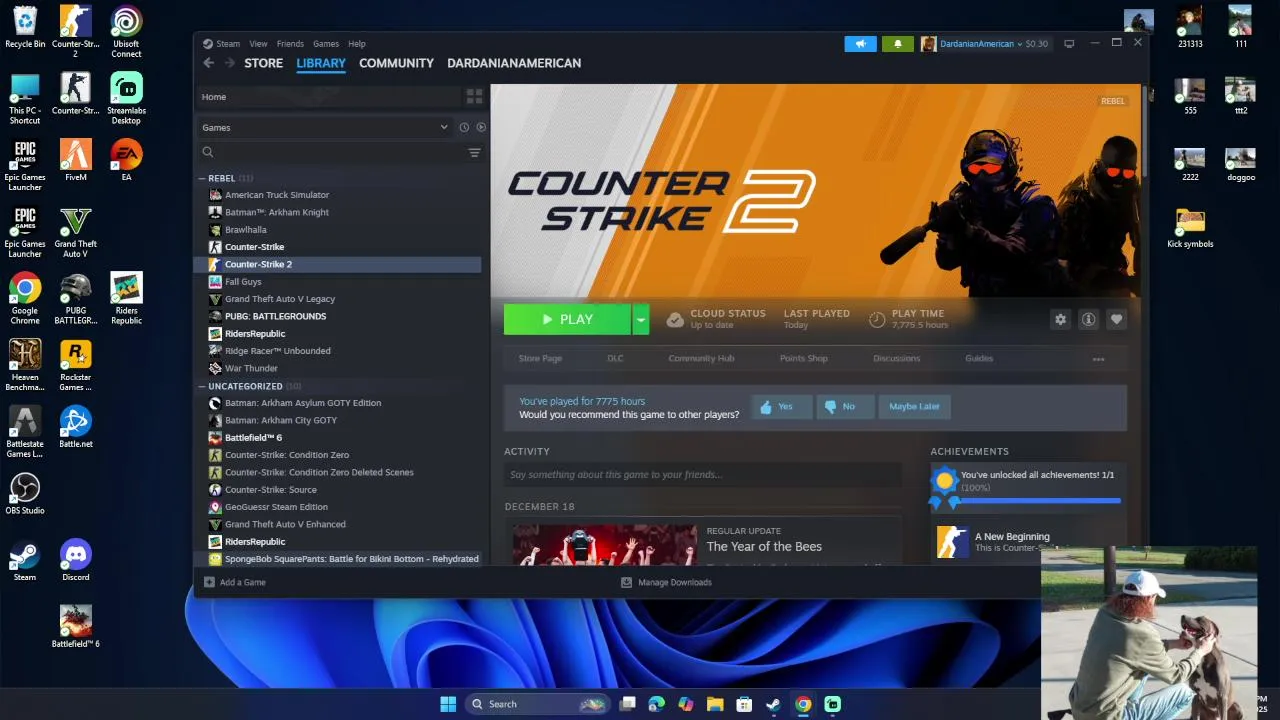Click the green PLAY button
The width and height of the screenshot is (1280, 720).
pyautogui.click(x=568, y=319)
